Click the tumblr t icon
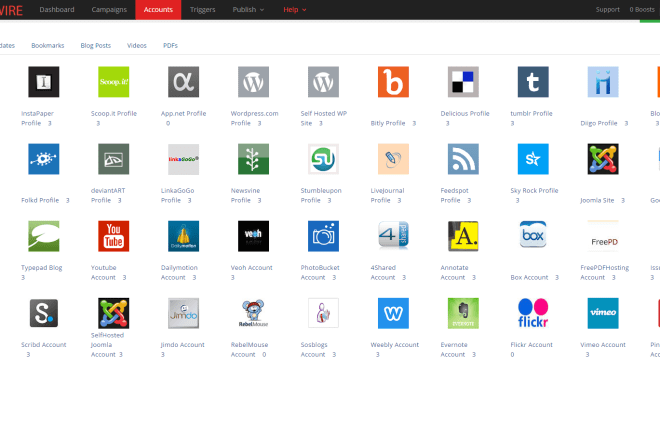This screenshot has height=440, width=660. pos(533,82)
